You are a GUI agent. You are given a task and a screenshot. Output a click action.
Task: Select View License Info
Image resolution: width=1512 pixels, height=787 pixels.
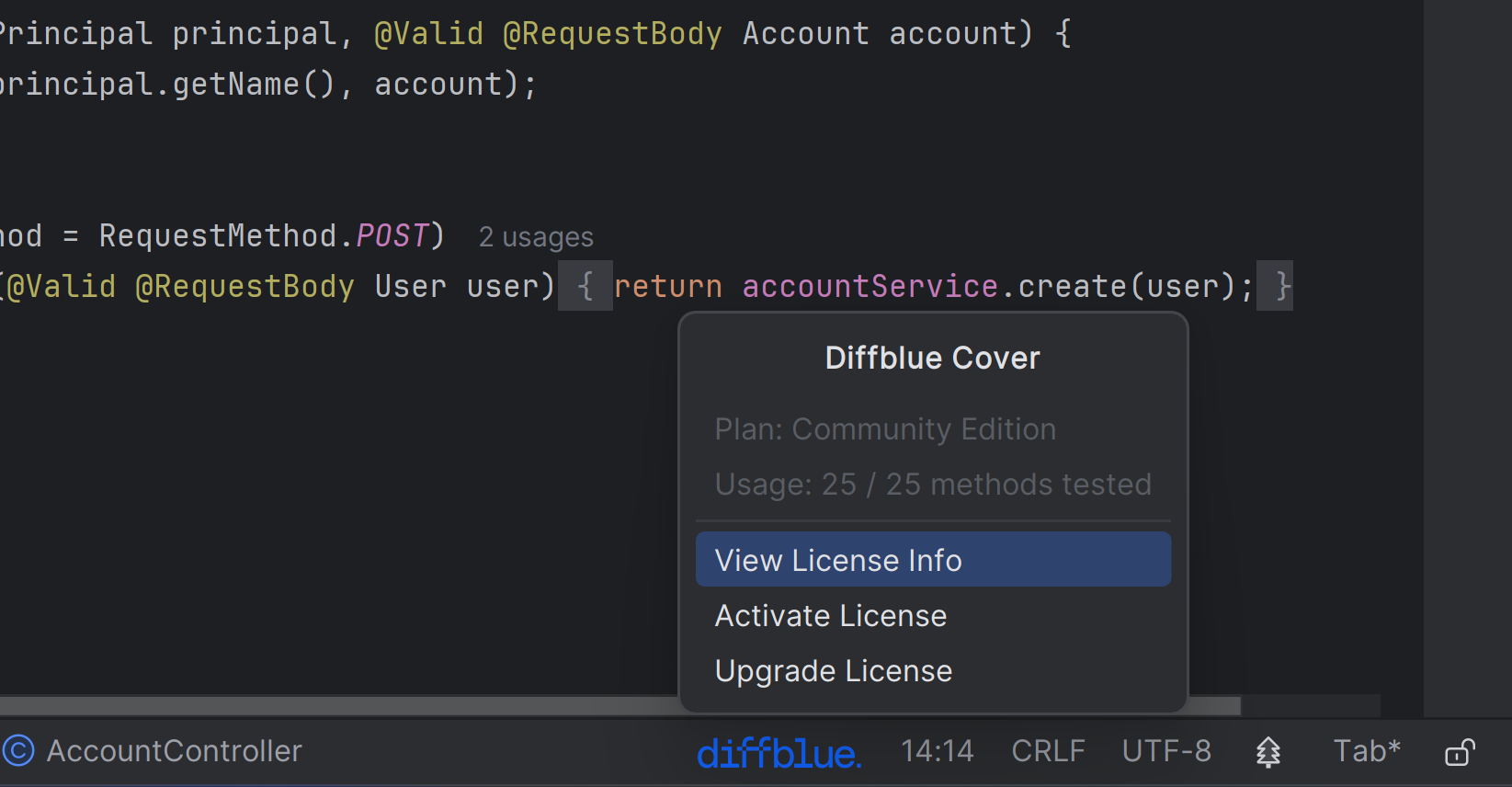point(932,560)
